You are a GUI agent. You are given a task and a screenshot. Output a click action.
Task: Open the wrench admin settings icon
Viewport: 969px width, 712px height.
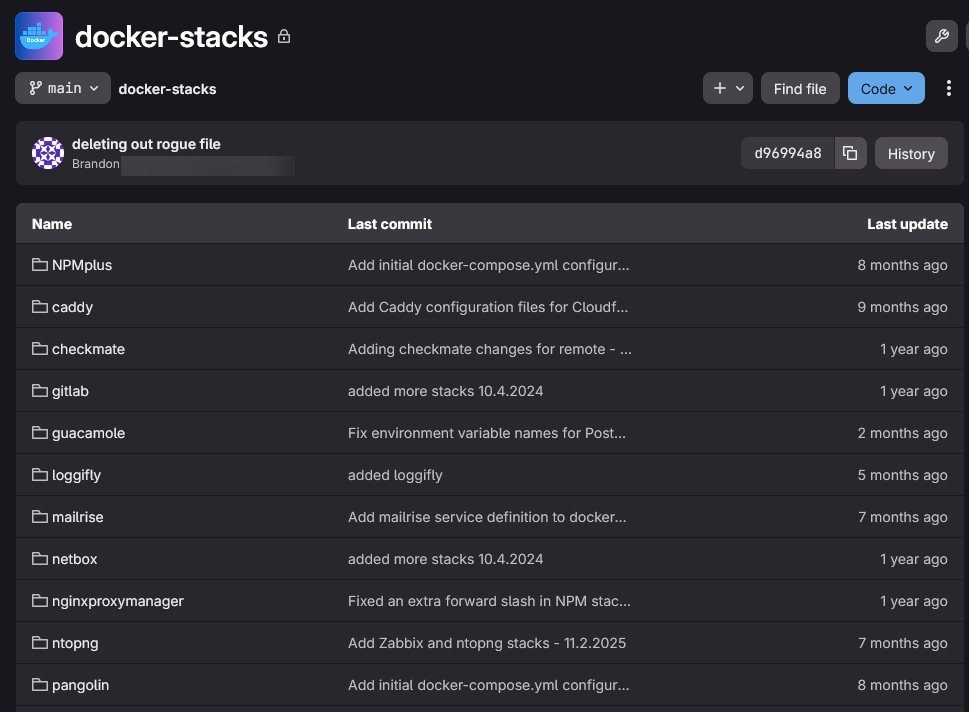pos(942,36)
